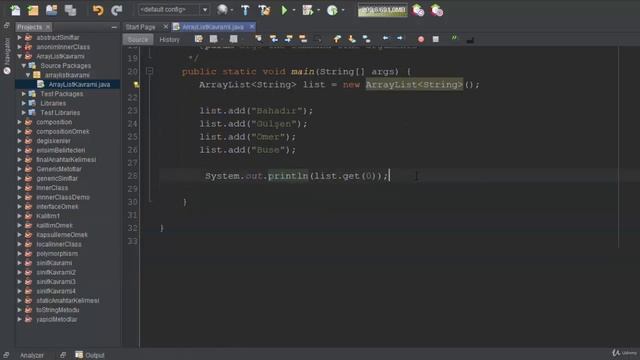Select the ArrayListKavrami.java editor tab

[213, 27]
